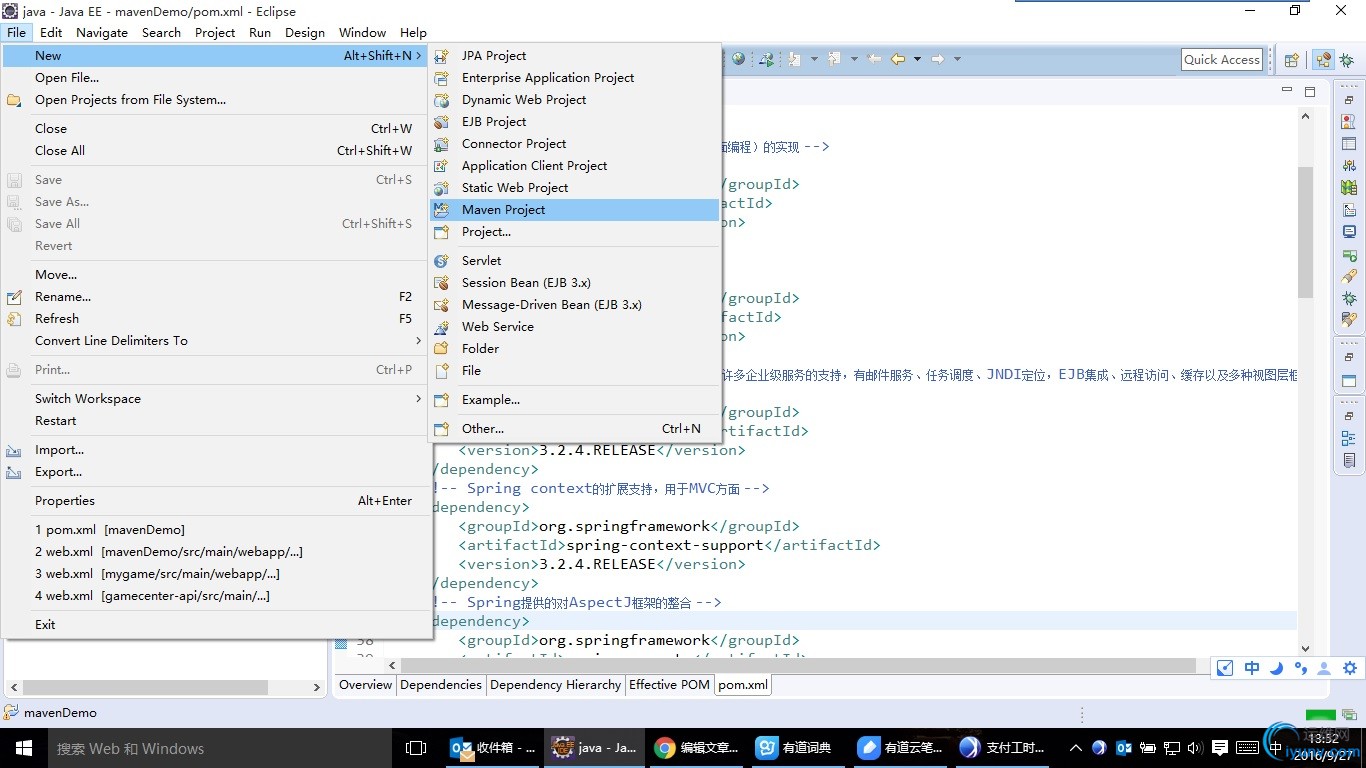
Task: Click the Message-Driven Bean icon
Action: [x=441, y=305]
